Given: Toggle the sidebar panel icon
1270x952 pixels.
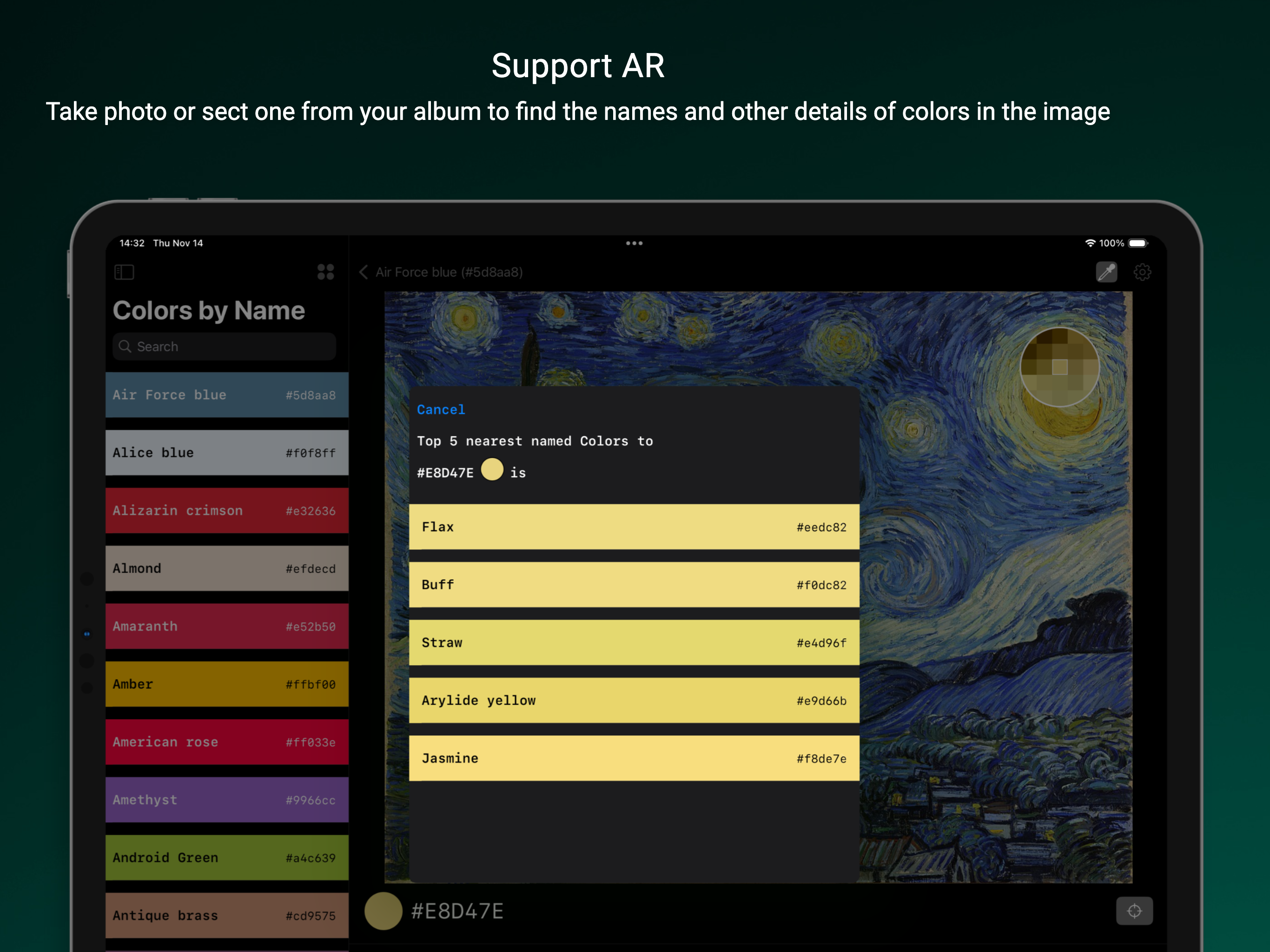Looking at the screenshot, I should point(124,271).
